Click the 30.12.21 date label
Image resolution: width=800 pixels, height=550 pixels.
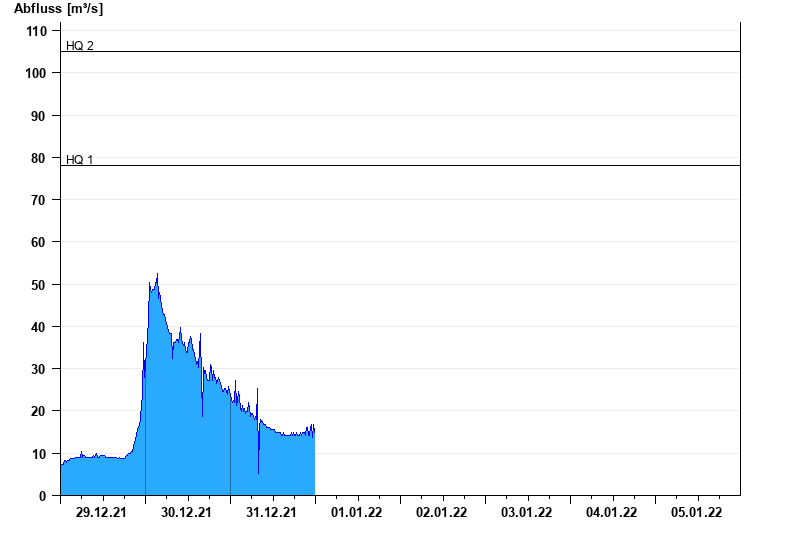187,512
